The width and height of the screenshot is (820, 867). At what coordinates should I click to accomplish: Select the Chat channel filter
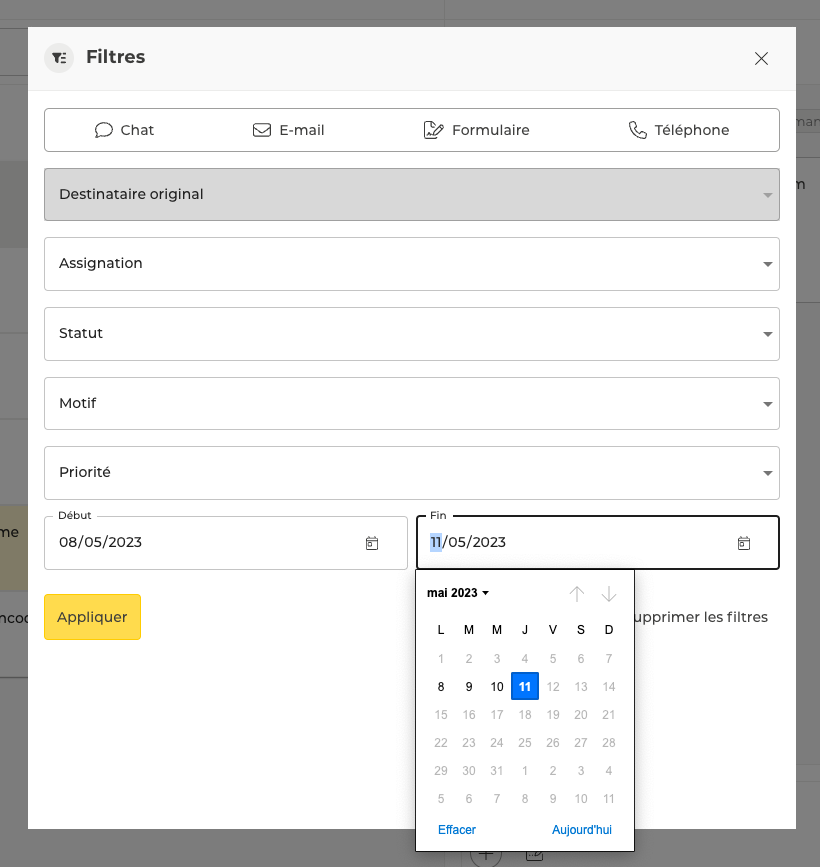click(125, 130)
